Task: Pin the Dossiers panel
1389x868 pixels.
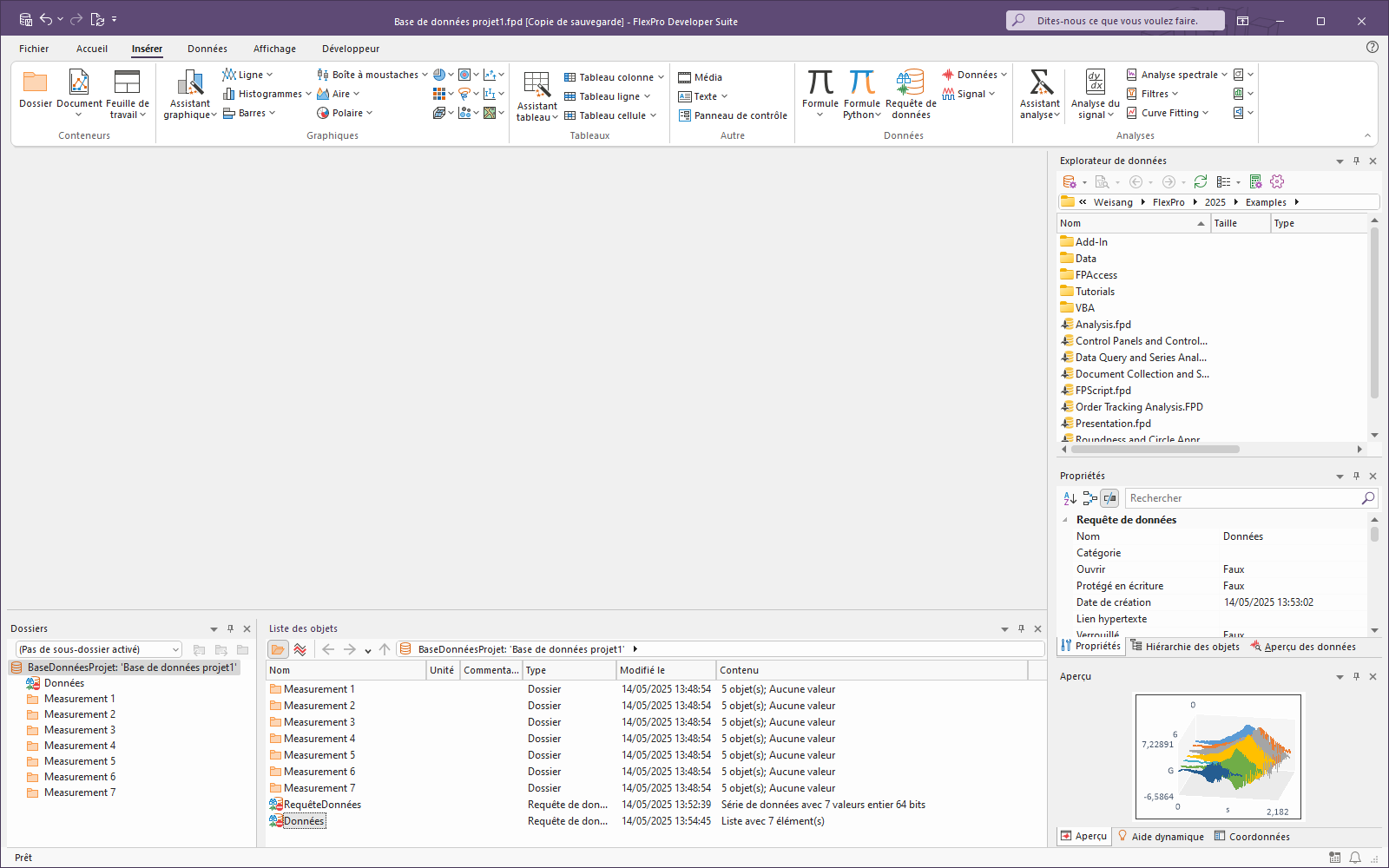Action: pos(230,628)
